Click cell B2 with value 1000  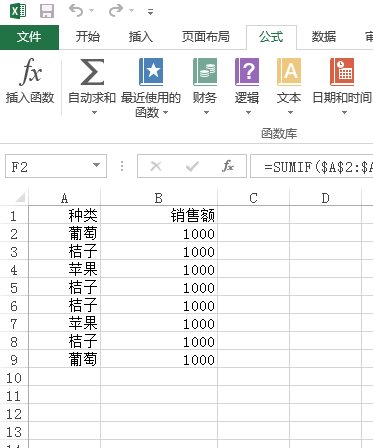(159, 233)
